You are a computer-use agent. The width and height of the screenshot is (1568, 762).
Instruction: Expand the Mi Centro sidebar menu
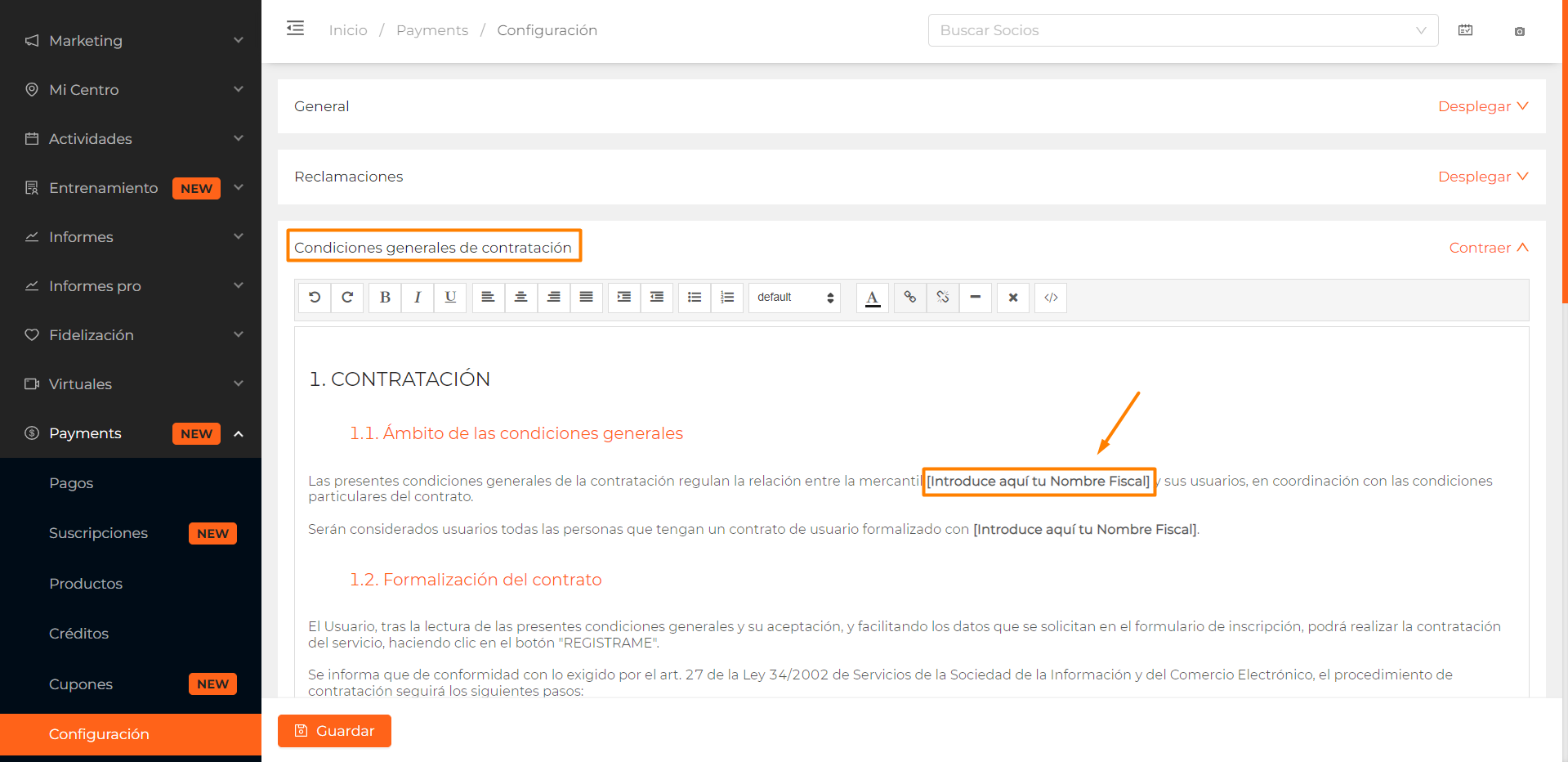131,89
